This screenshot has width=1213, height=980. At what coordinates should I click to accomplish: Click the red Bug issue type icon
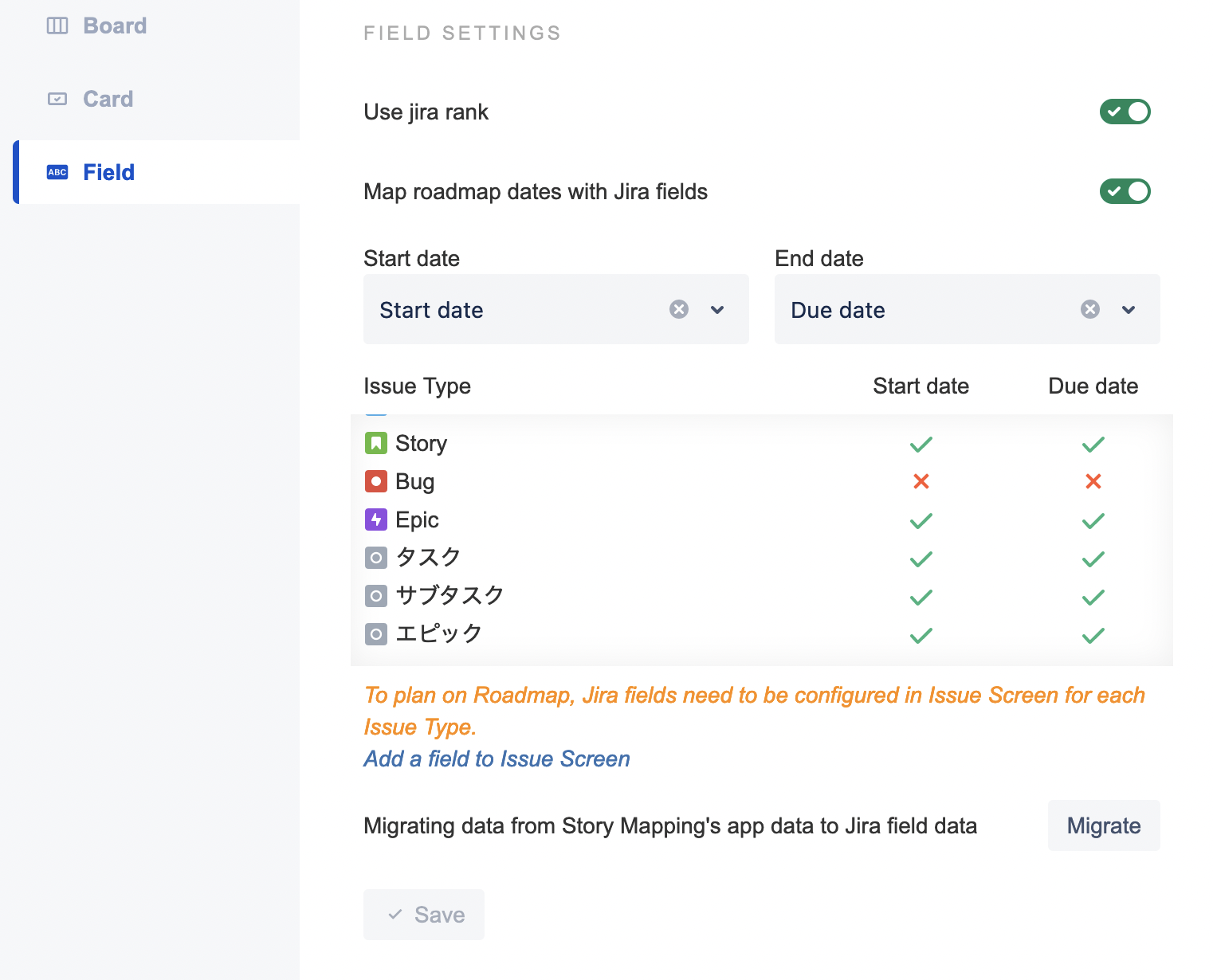[375, 481]
